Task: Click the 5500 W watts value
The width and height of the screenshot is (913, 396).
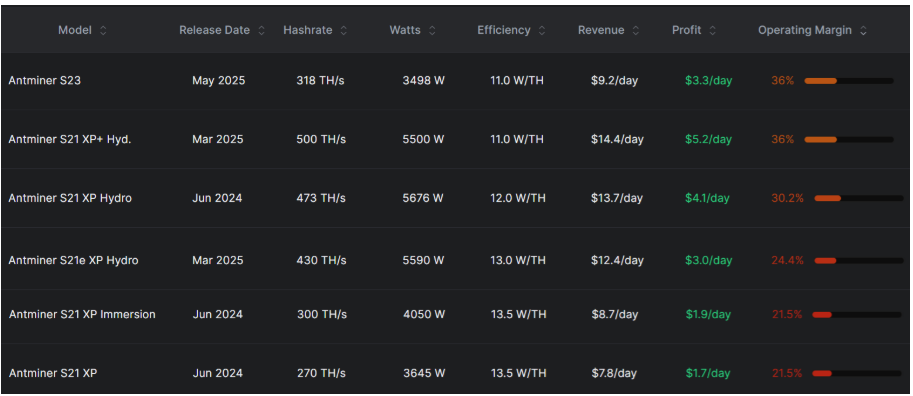Action: click(423, 140)
